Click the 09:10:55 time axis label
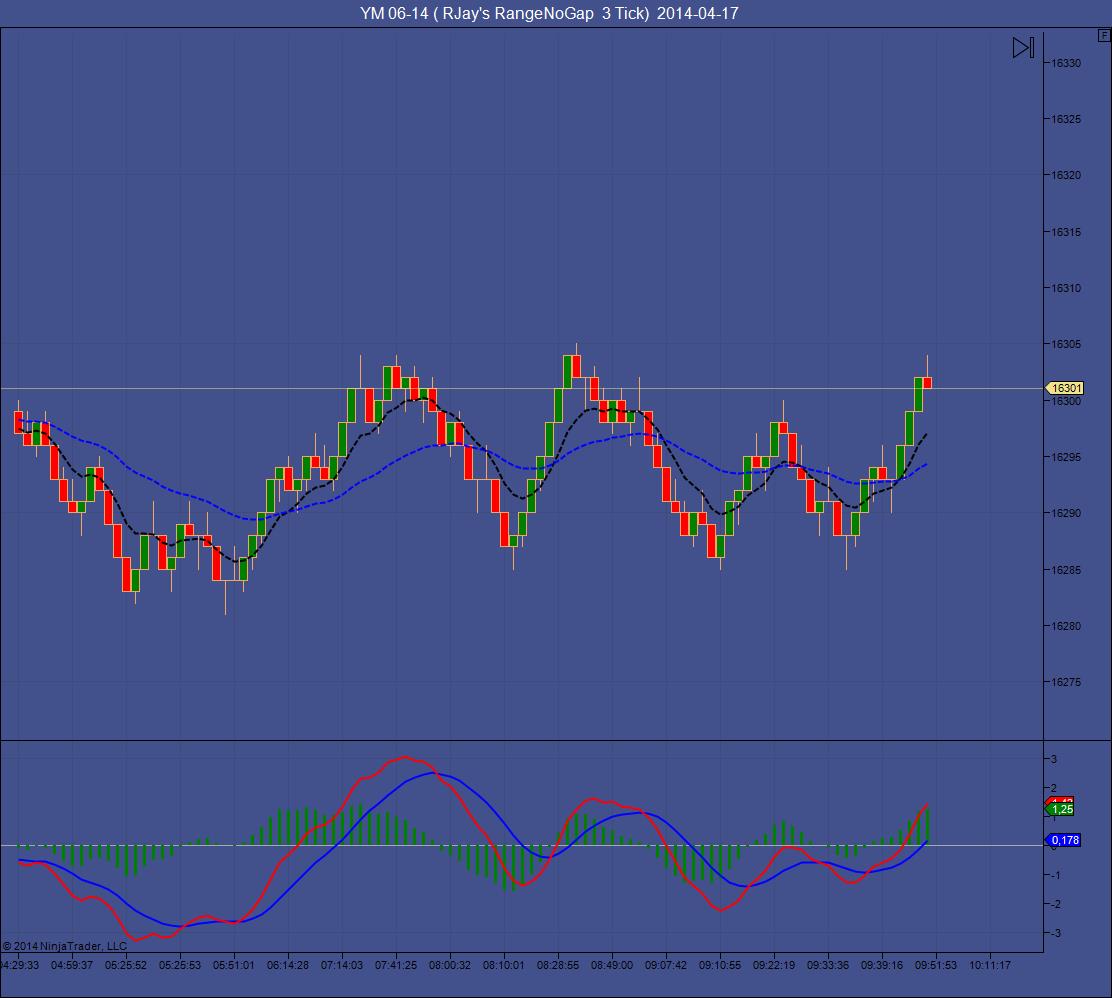 (x=720, y=965)
